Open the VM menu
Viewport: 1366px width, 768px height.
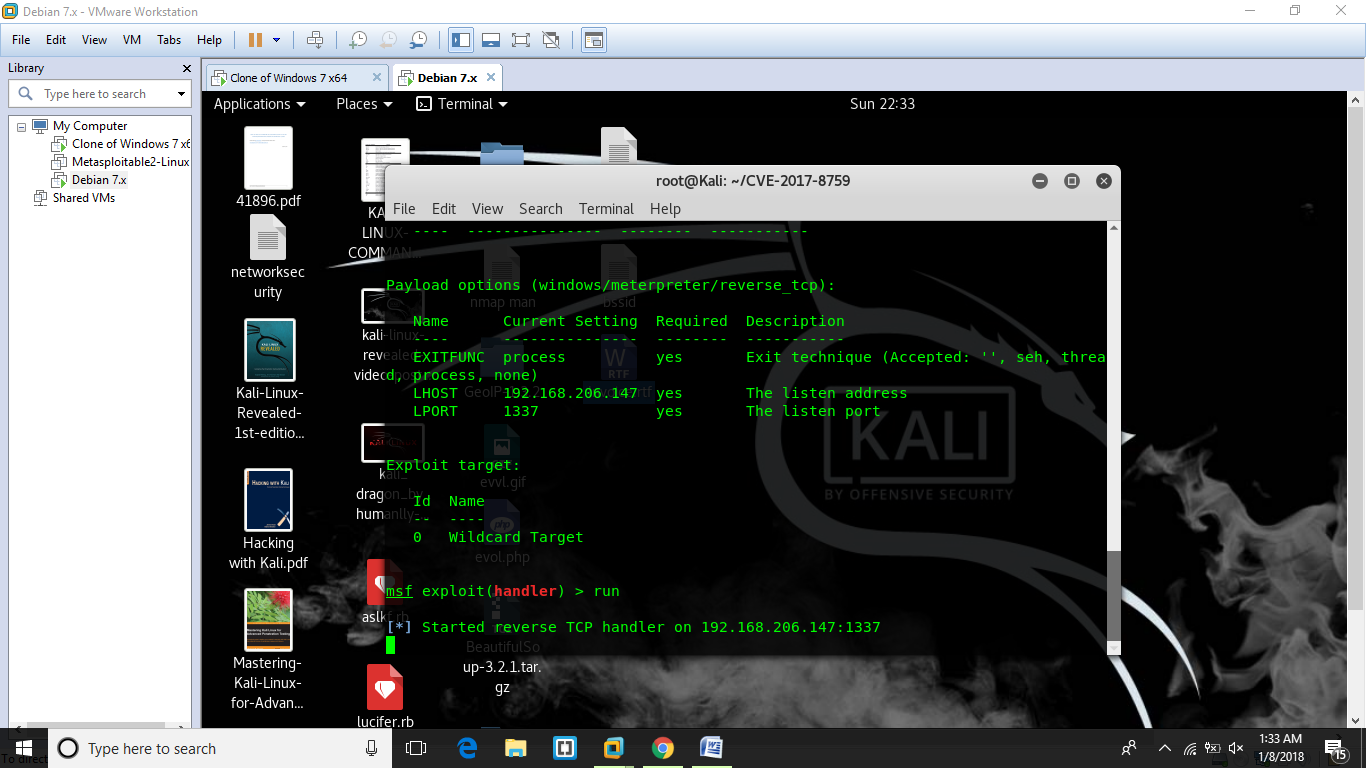[132, 40]
